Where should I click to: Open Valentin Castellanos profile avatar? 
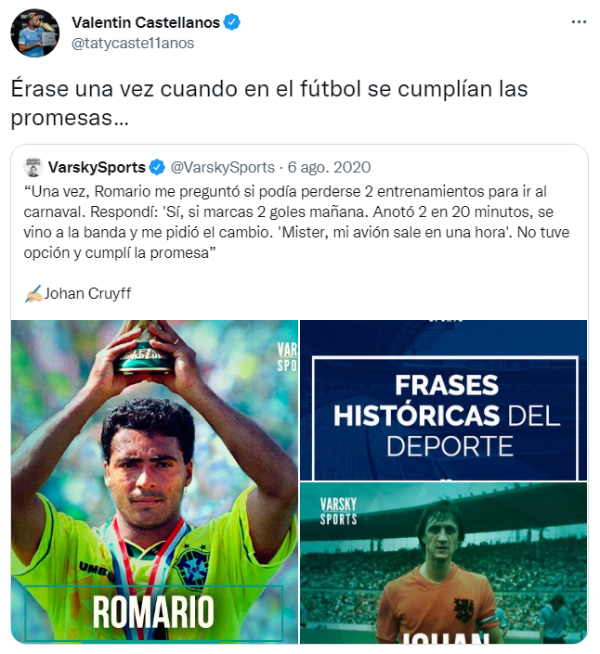35,33
